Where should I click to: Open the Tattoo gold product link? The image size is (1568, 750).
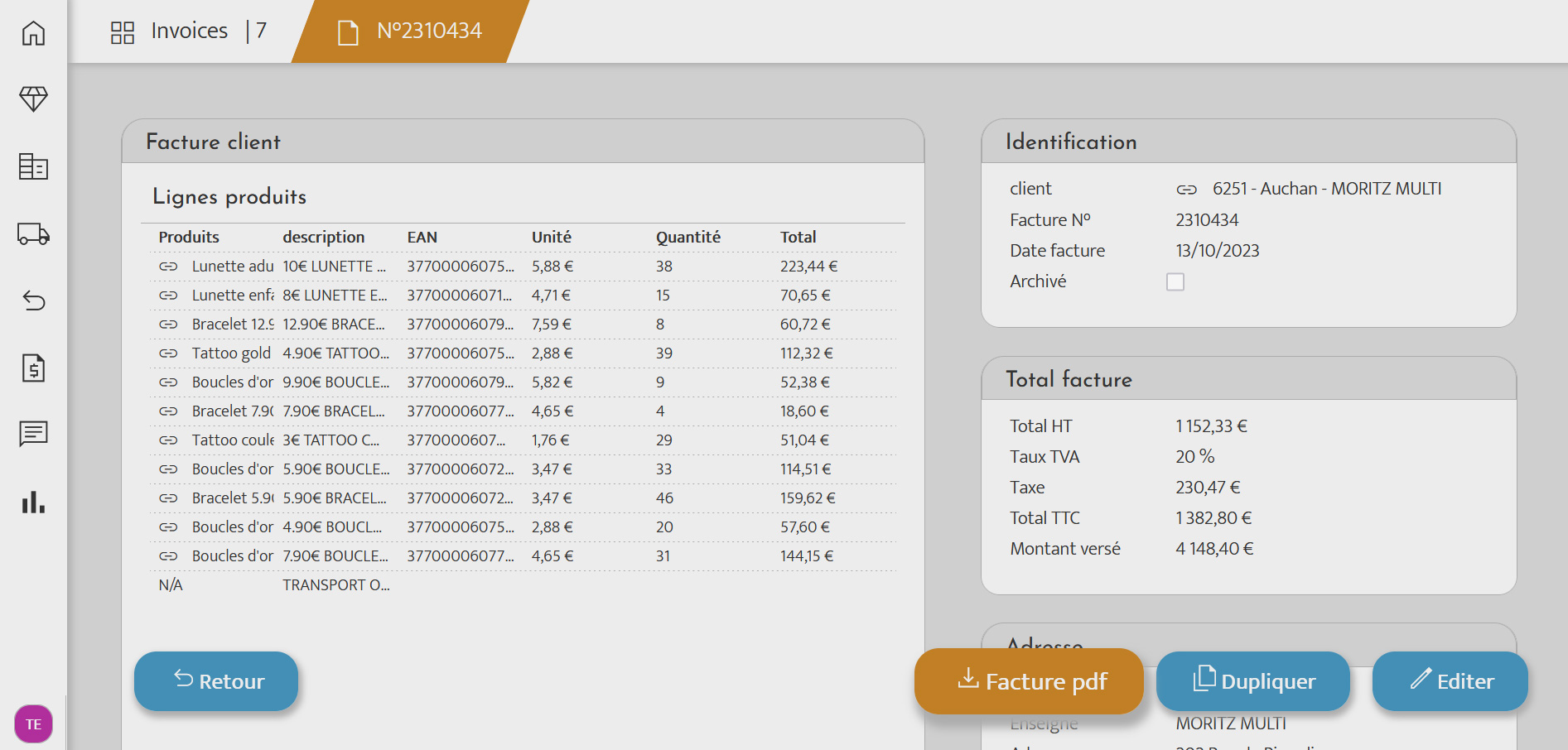(231, 353)
